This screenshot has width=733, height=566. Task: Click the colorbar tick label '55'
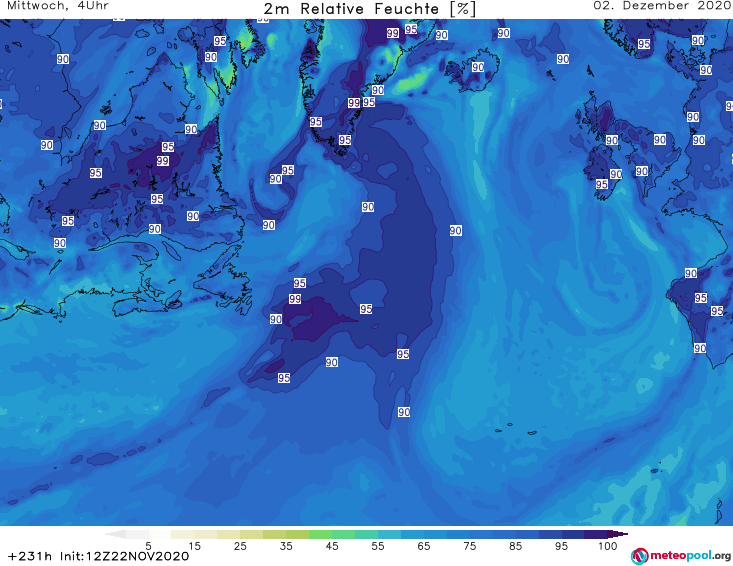[378, 546]
